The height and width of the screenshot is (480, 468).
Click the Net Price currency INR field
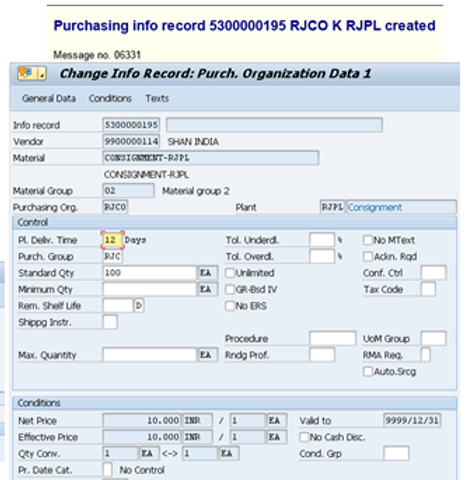click(197, 420)
